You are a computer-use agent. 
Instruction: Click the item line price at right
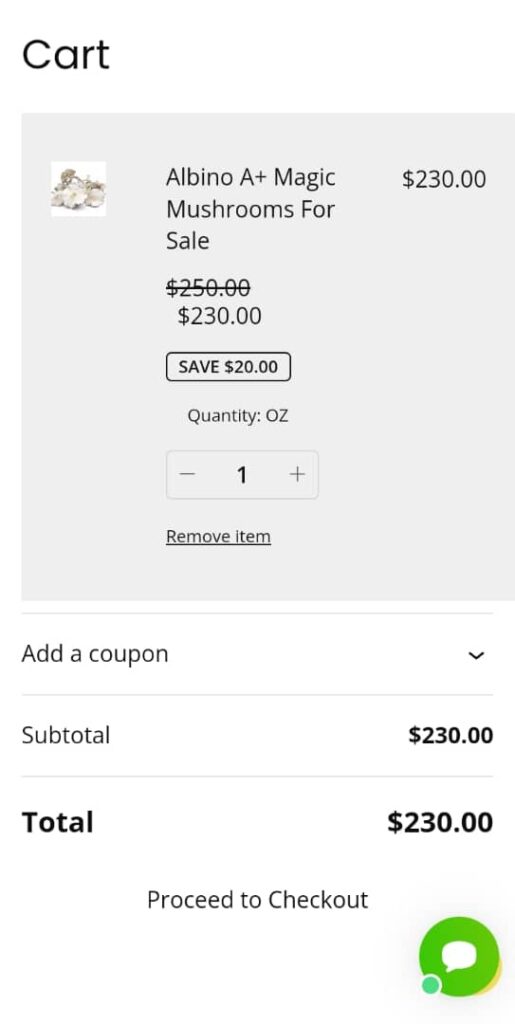444,179
